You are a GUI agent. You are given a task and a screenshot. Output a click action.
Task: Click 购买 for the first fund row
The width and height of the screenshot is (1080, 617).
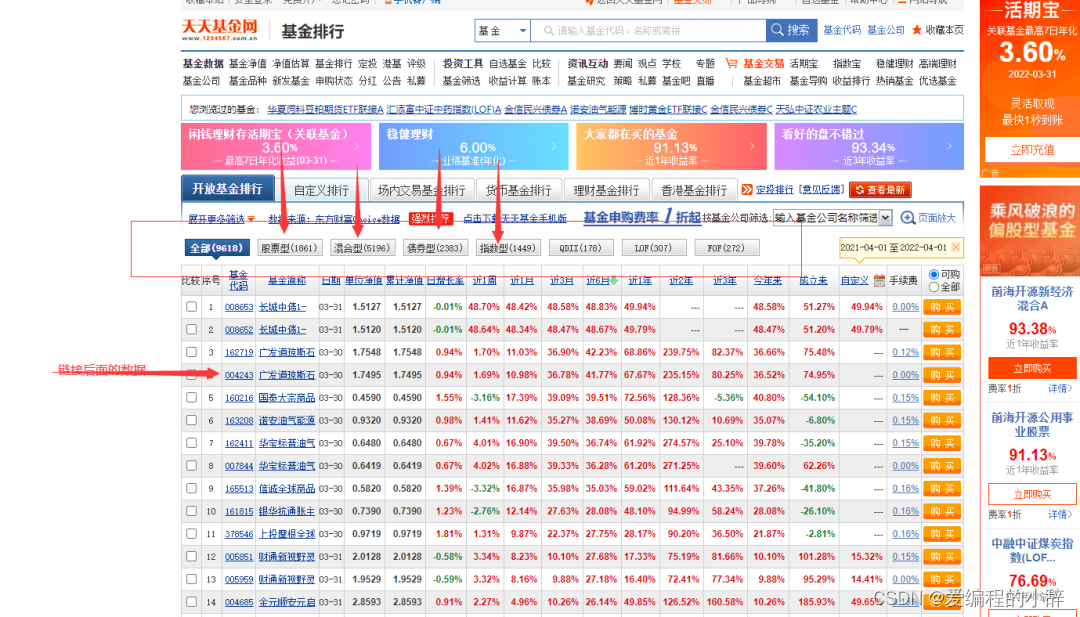pyautogui.click(x=940, y=306)
